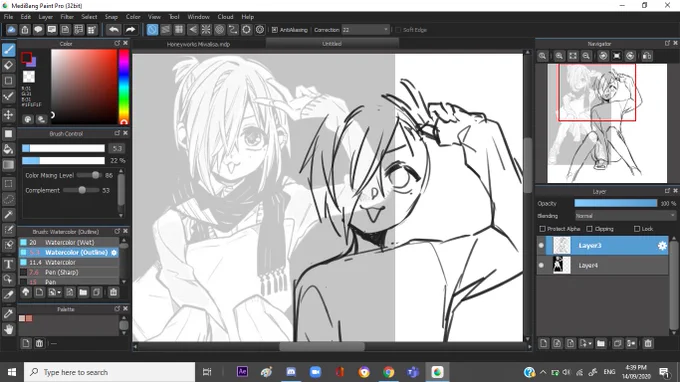Click the cloud save icon in toolbar
The height and width of the screenshot is (382, 680).
point(11,29)
